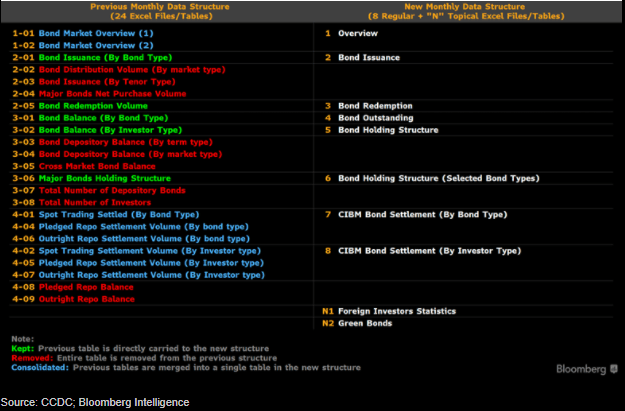Viewport: 625px width, 411px height.
Task: Click new structure entry '5 Bond Holding Structure'
Action: click(381, 130)
